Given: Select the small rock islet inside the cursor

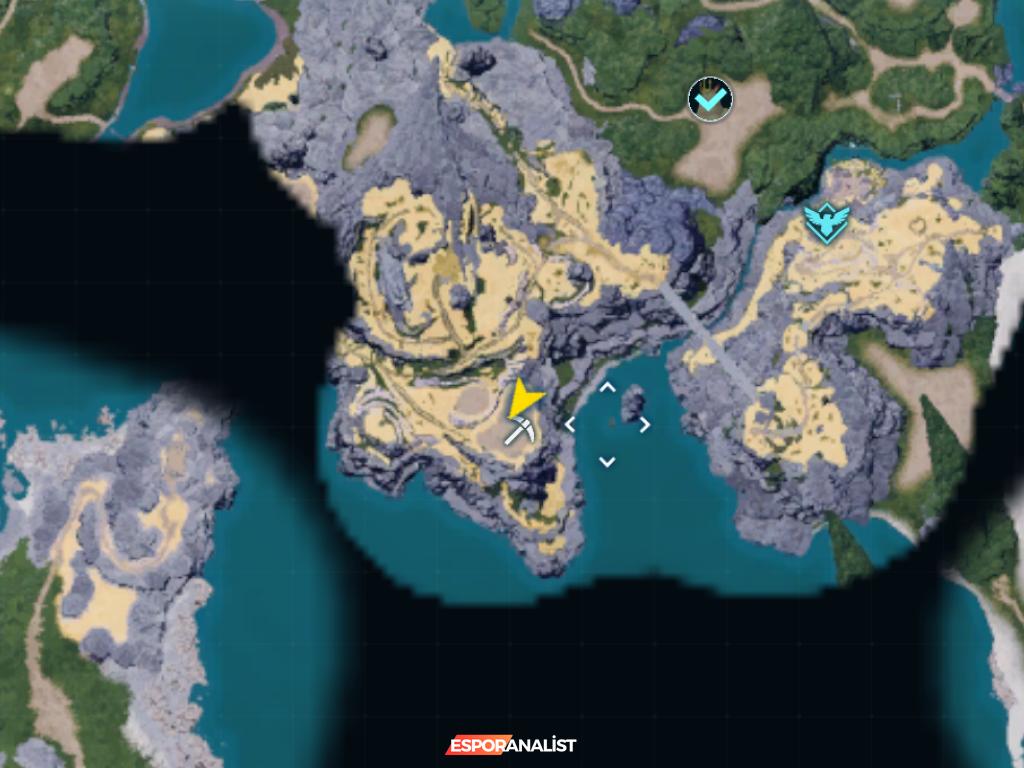Looking at the screenshot, I should click(x=632, y=405).
